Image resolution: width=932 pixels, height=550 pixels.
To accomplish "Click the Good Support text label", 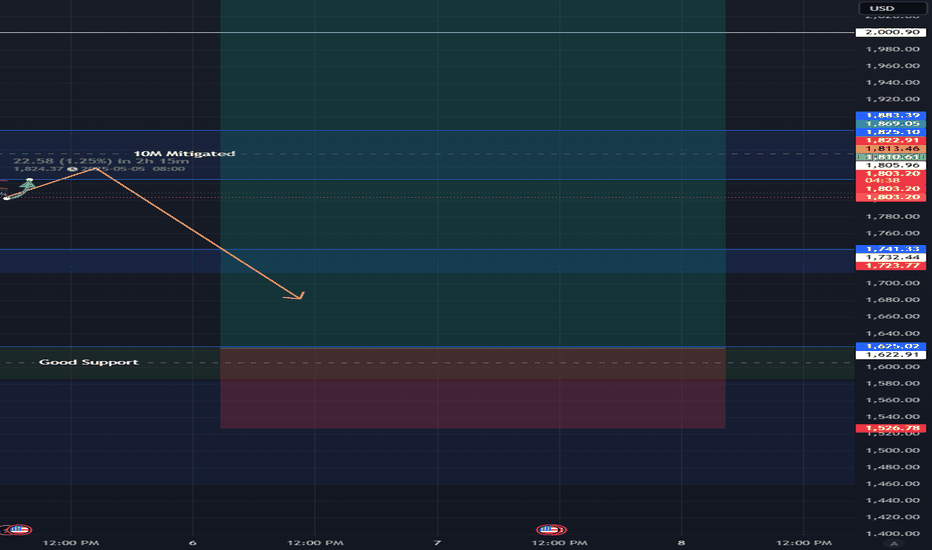I will tap(89, 362).
